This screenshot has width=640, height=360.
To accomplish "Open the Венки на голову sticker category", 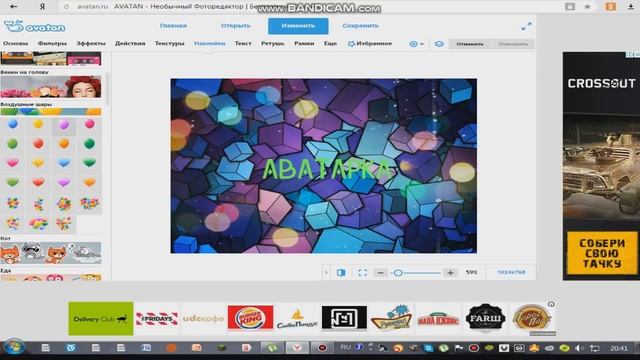I will point(51,87).
